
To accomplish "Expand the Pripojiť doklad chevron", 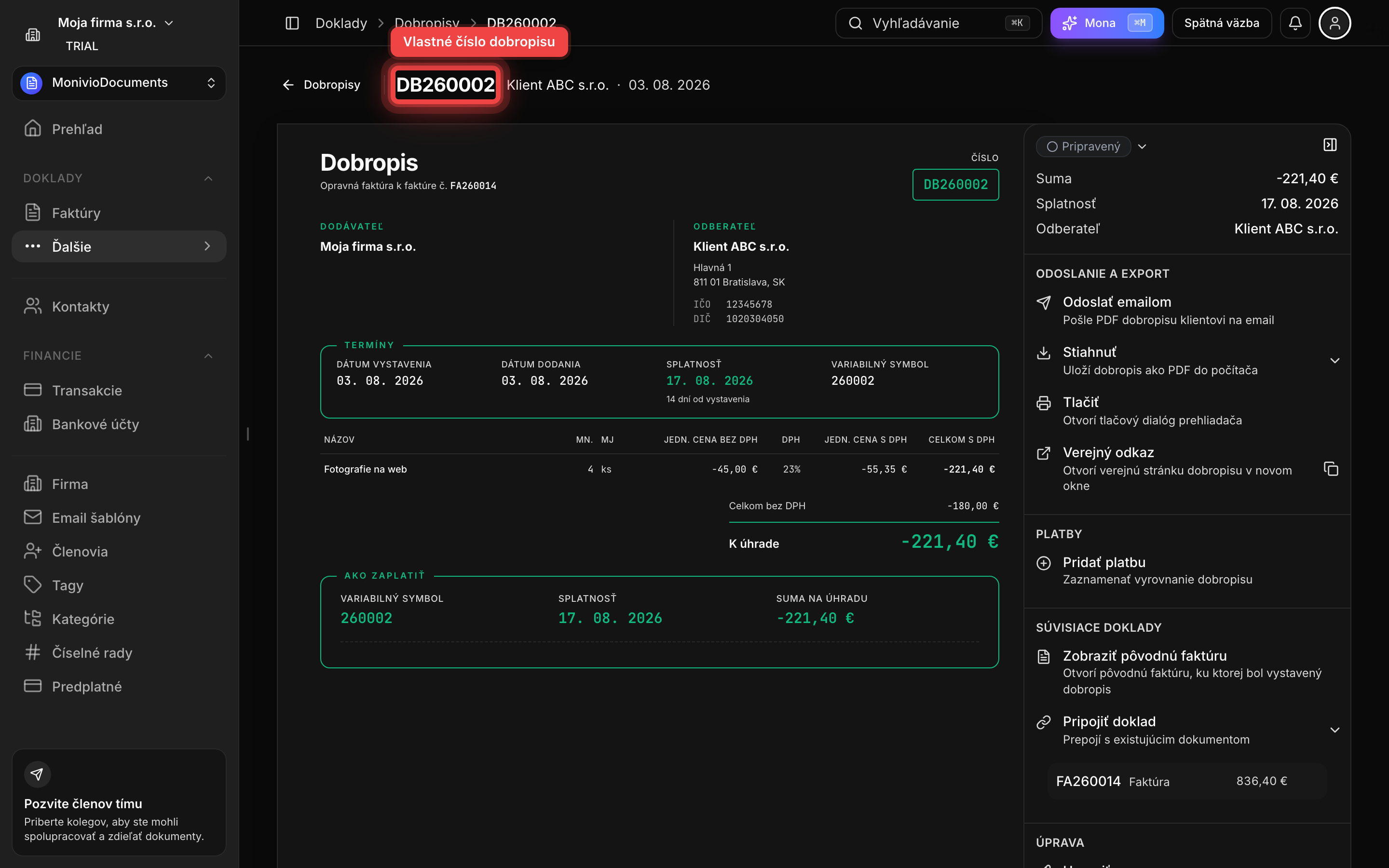I will pos(1335,730).
